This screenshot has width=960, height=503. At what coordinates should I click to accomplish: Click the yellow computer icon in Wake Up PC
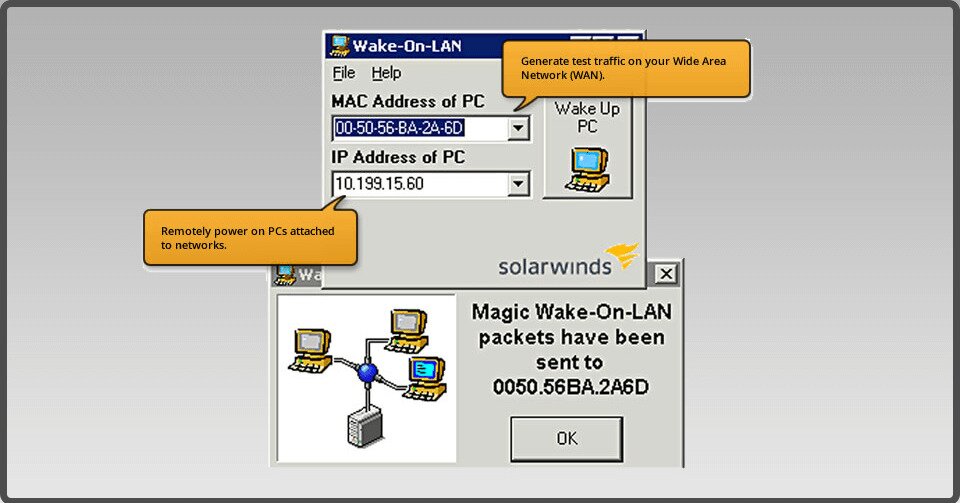tap(588, 169)
